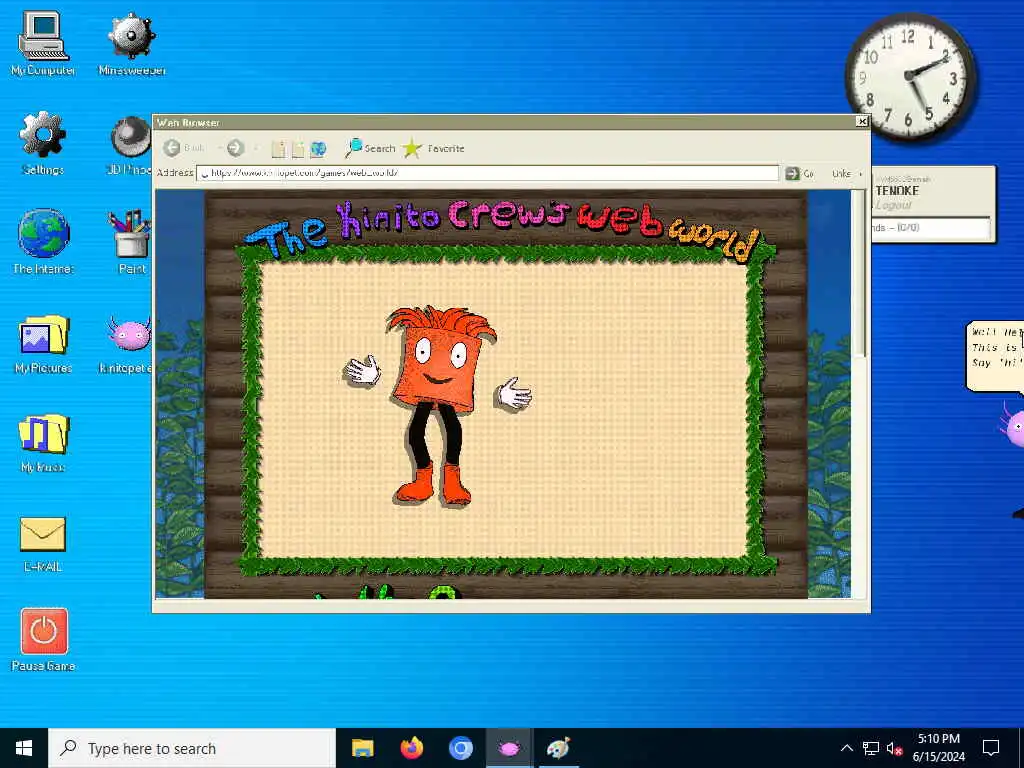Click the pet's speech bubble
Viewport: 1024px width, 768px height.
pos(995,357)
